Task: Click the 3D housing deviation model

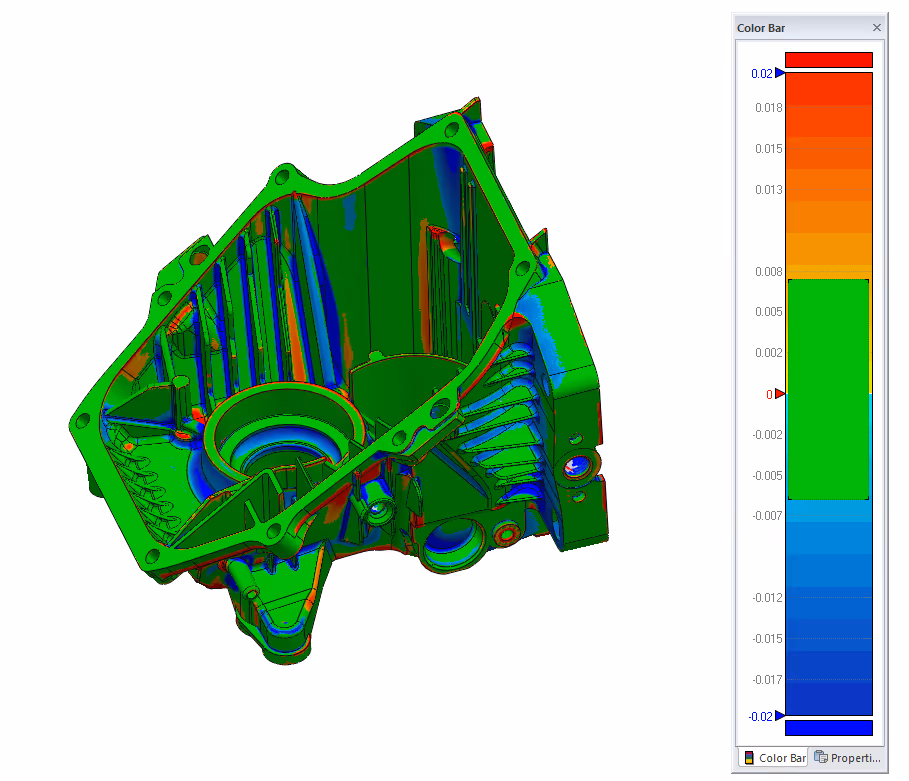Action: point(339,380)
